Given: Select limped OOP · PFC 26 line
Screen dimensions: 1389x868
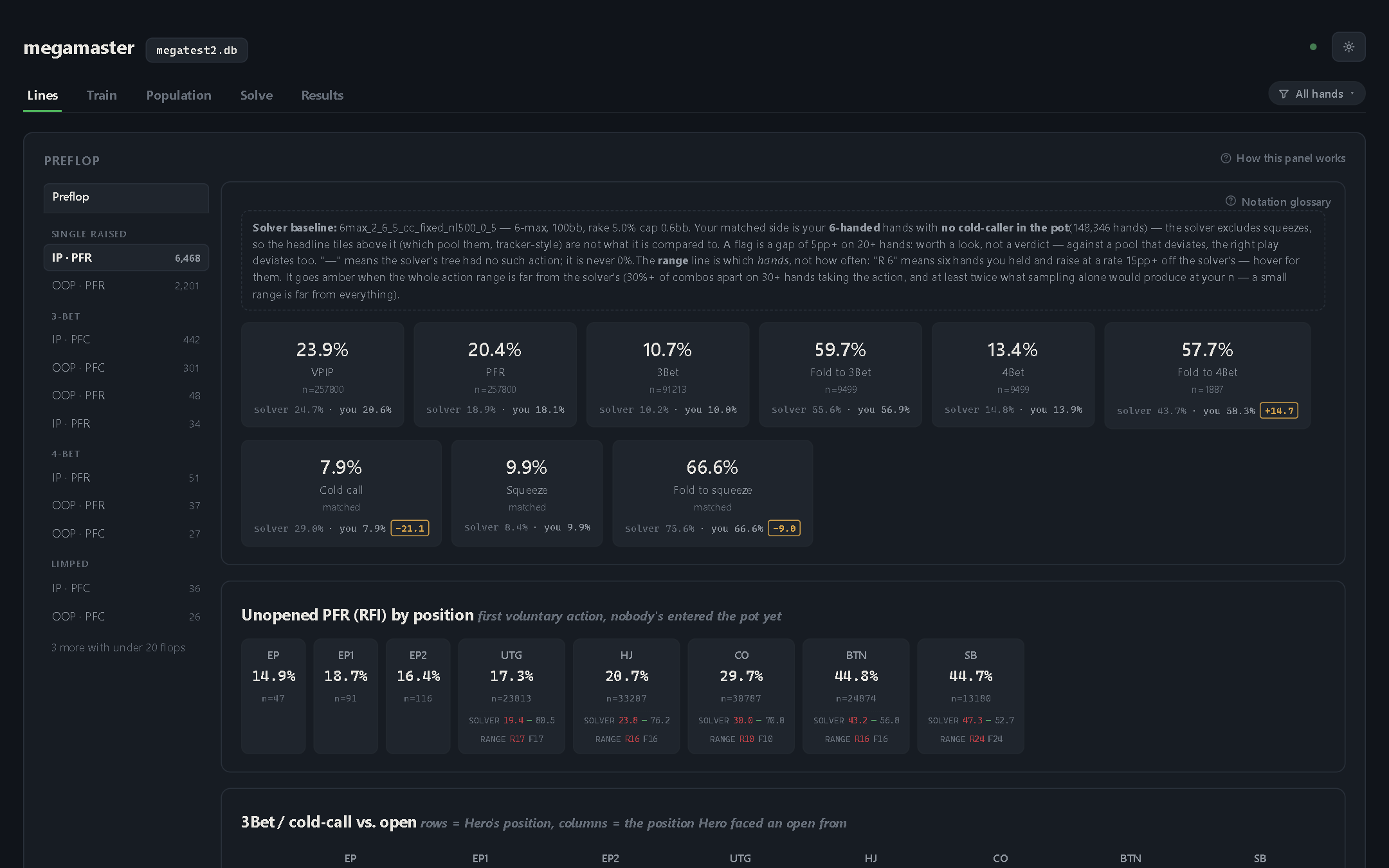Looking at the screenshot, I should pyautogui.click(x=126, y=617).
